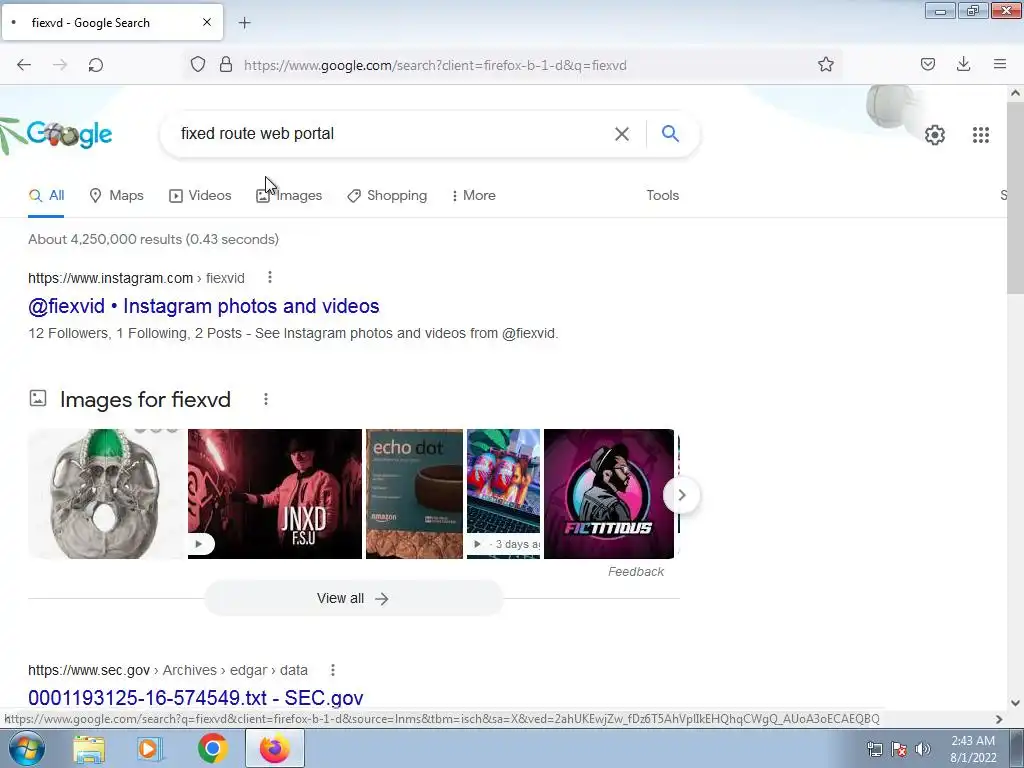Open network status icon in tray
The width and height of the screenshot is (1024, 768).
(x=874, y=749)
